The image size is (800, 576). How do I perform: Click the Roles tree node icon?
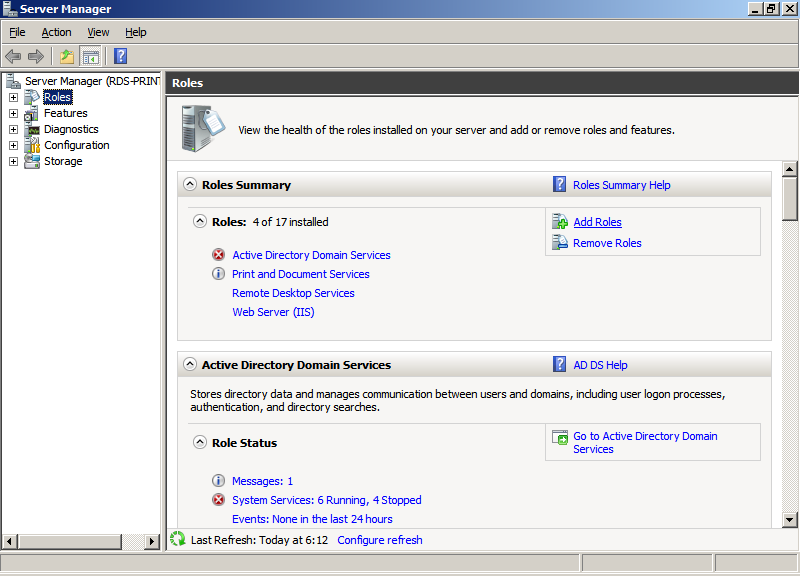(x=32, y=96)
